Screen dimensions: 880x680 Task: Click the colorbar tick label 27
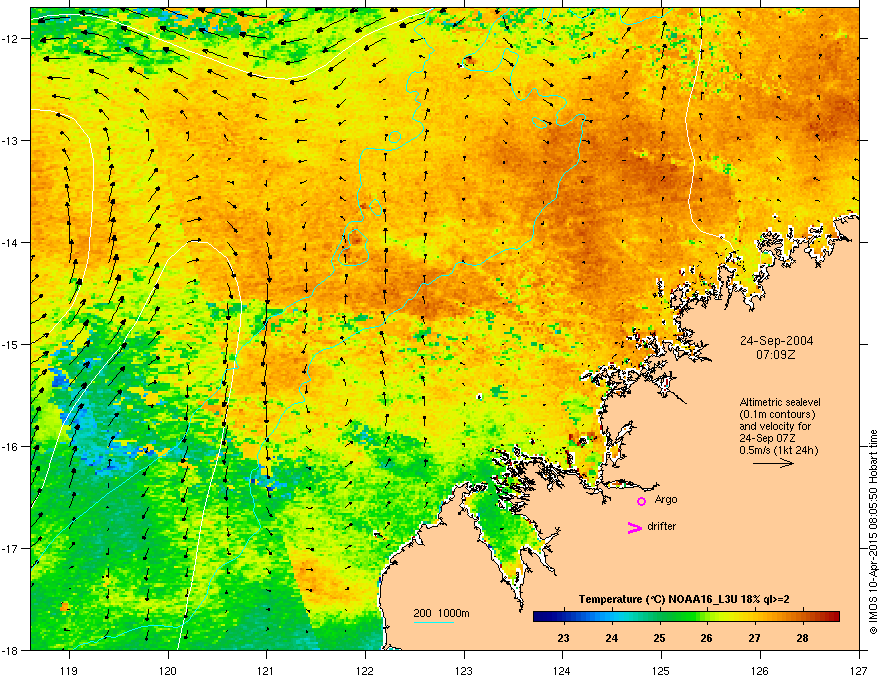[x=754, y=638]
